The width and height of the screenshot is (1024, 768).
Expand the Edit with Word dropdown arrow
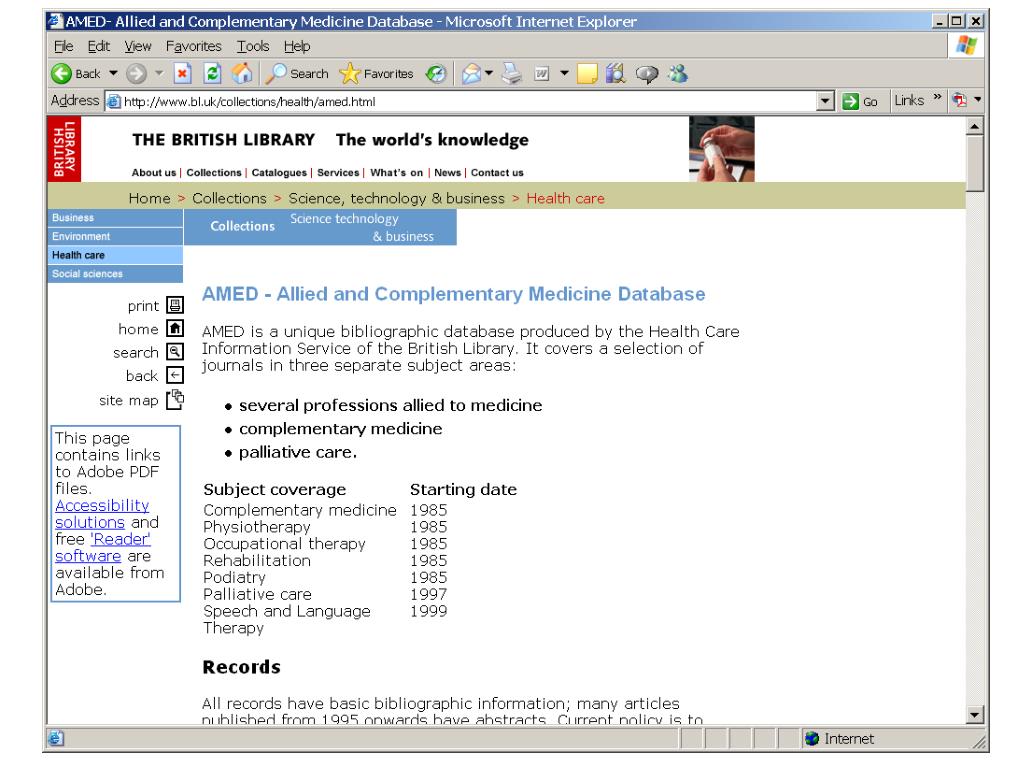point(564,73)
